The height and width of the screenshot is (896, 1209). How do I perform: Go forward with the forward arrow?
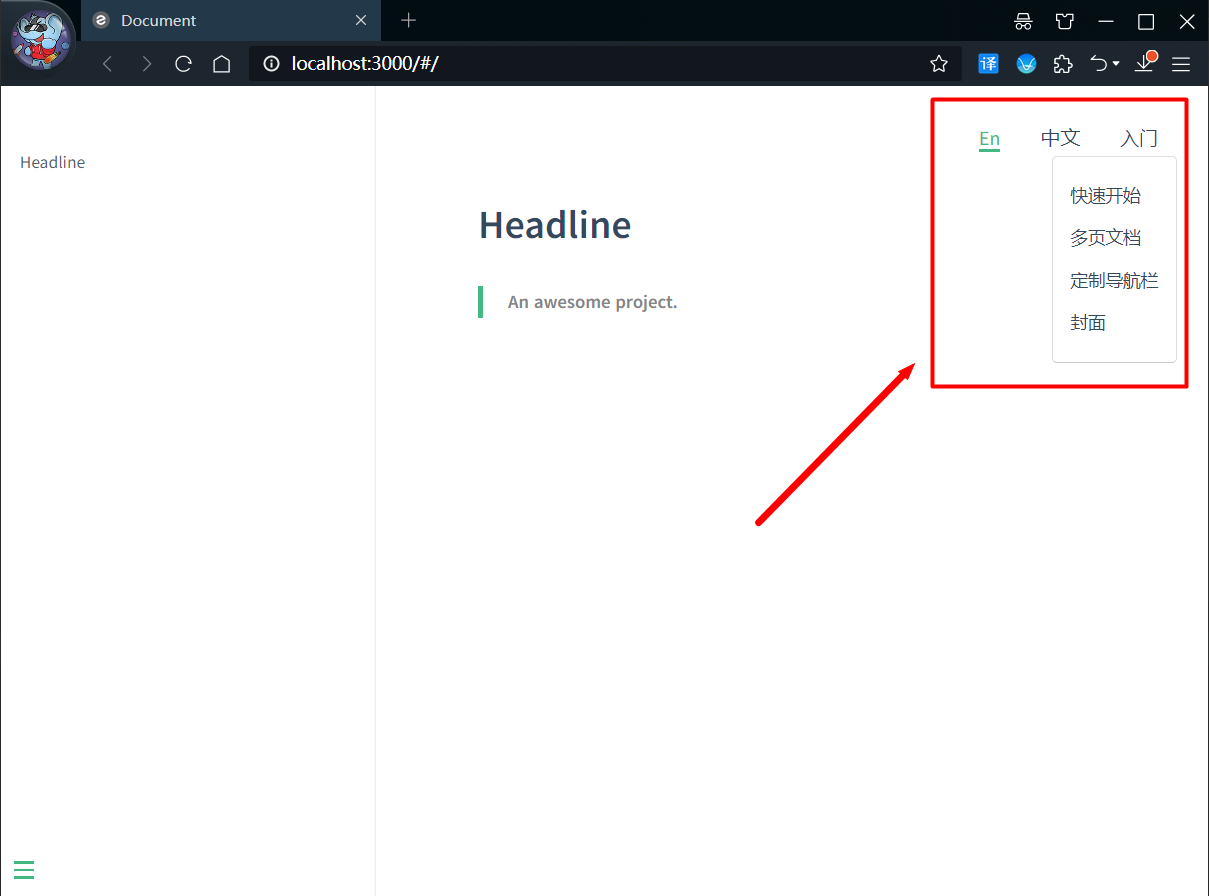[146, 64]
